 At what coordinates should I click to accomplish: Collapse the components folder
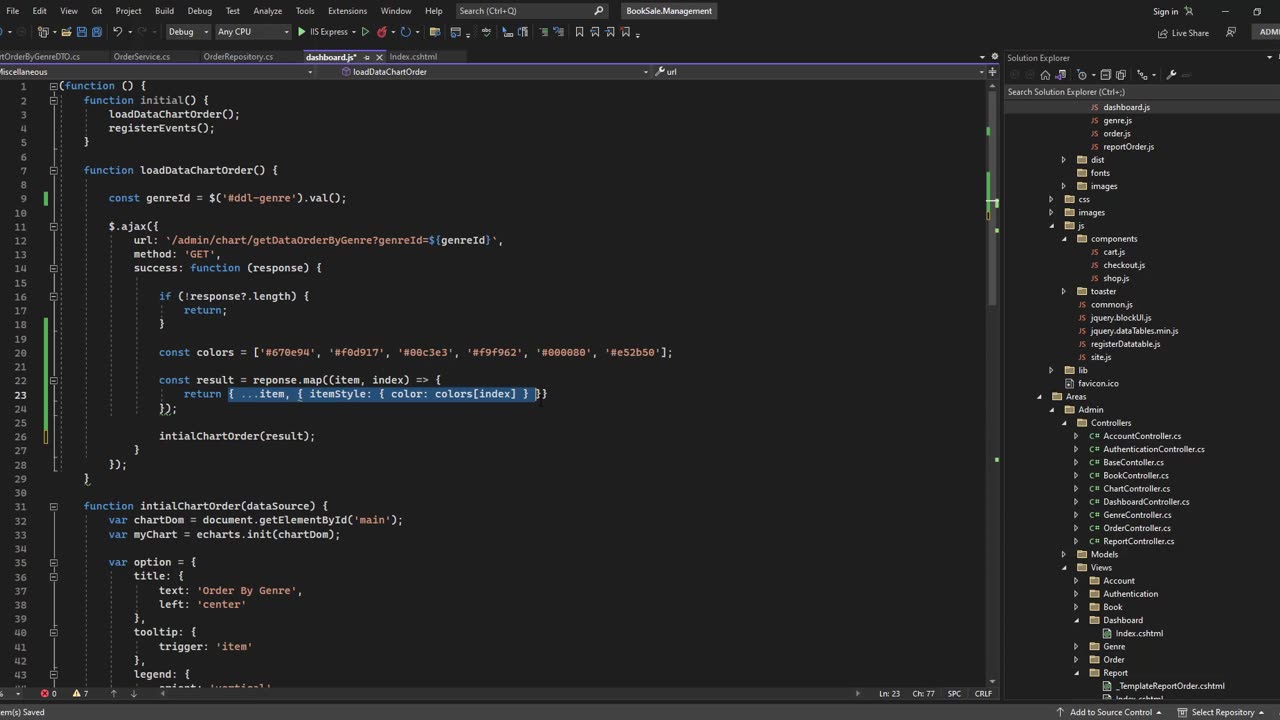(1064, 239)
